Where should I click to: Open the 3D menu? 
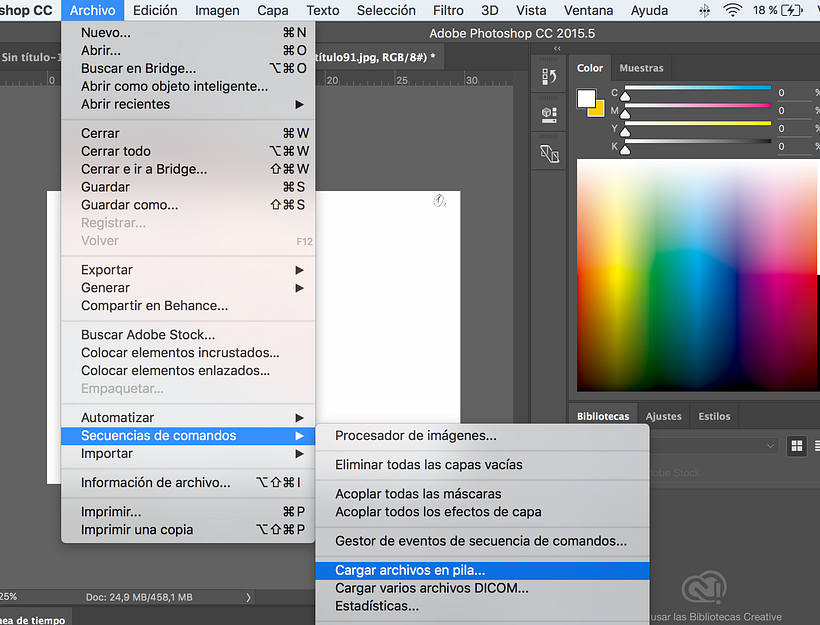(489, 10)
